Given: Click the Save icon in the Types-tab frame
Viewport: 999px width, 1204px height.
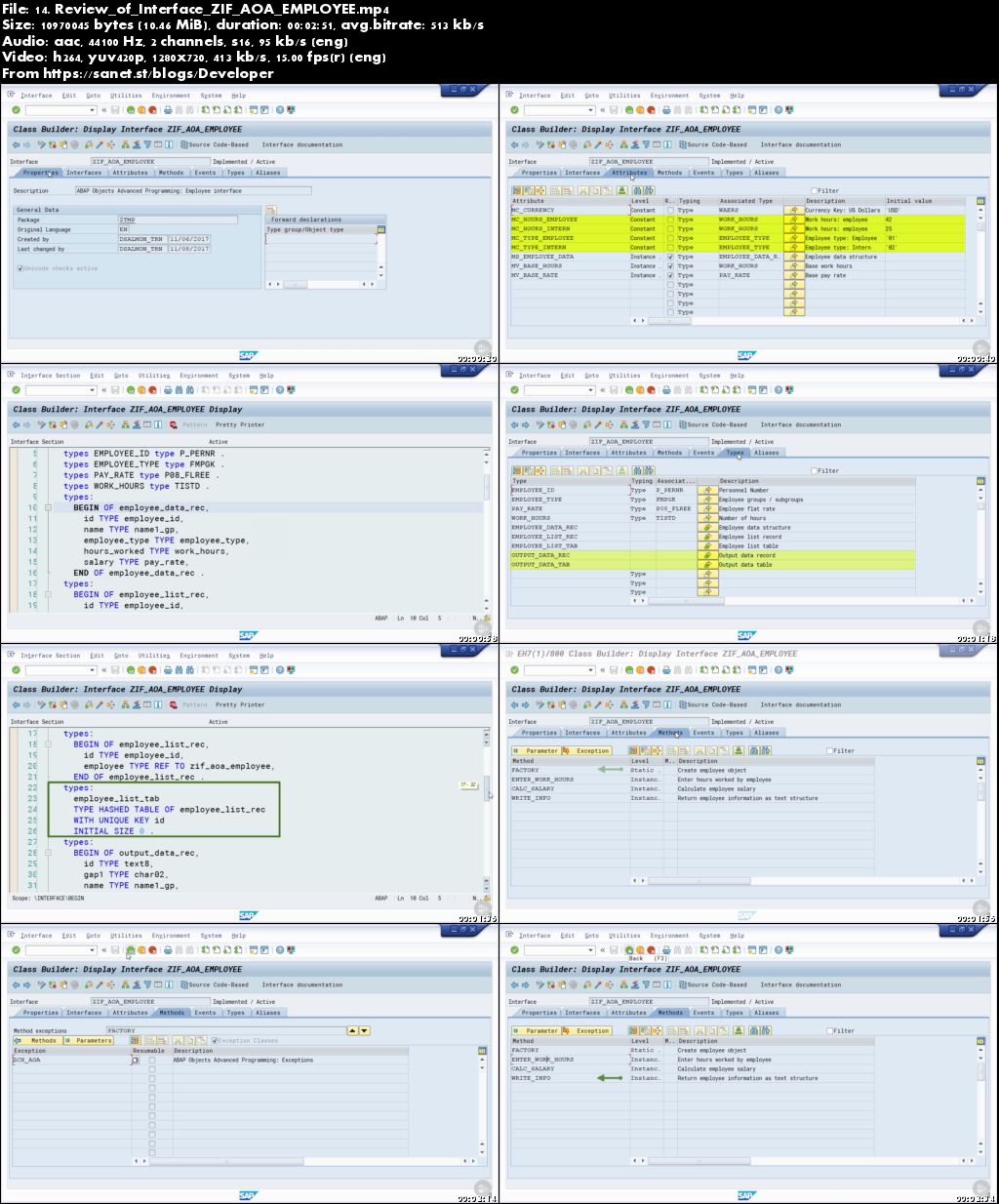Looking at the screenshot, I should point(614,390).
